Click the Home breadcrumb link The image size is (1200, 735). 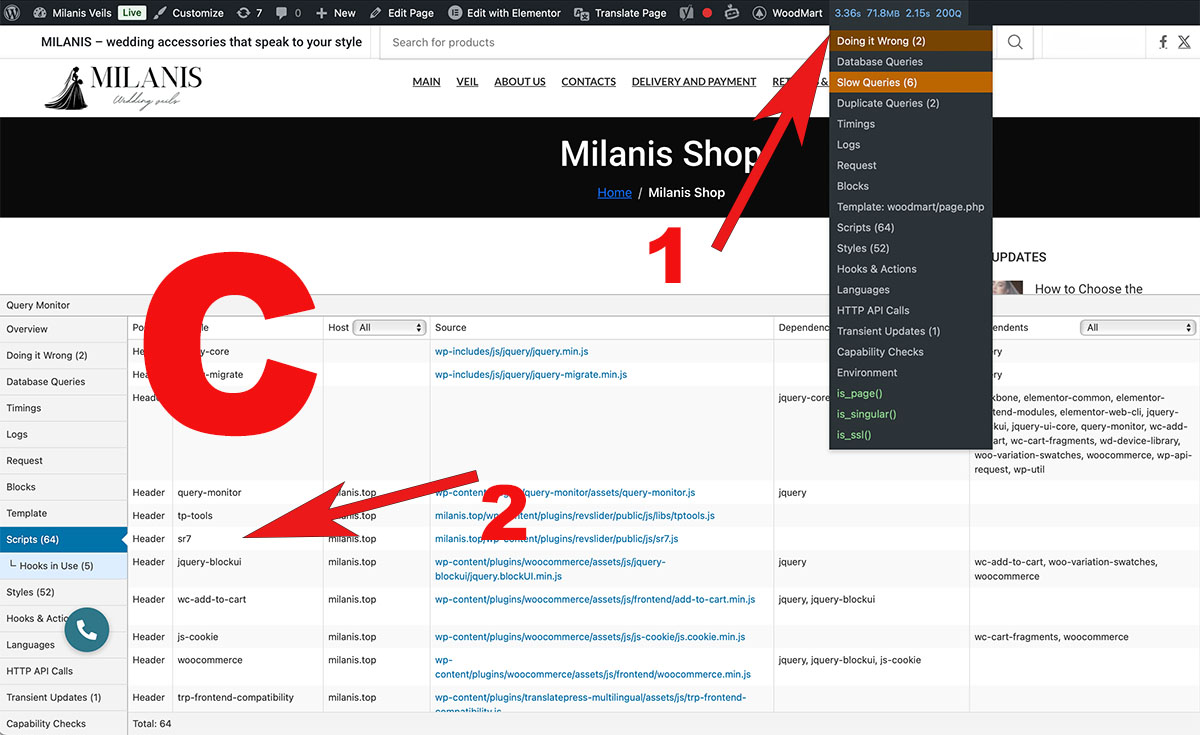click(614, 192)
